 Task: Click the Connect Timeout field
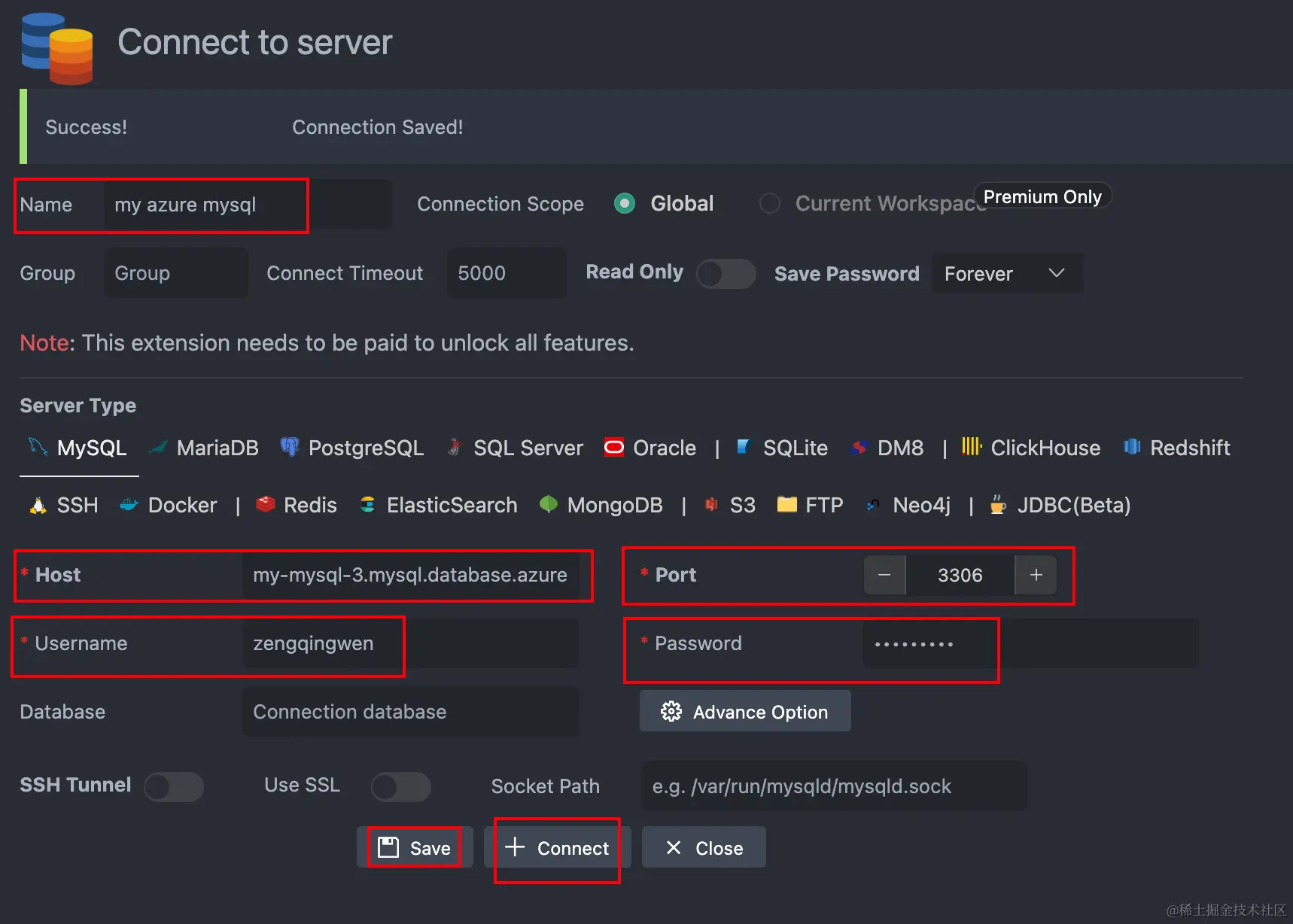point(507,273)
